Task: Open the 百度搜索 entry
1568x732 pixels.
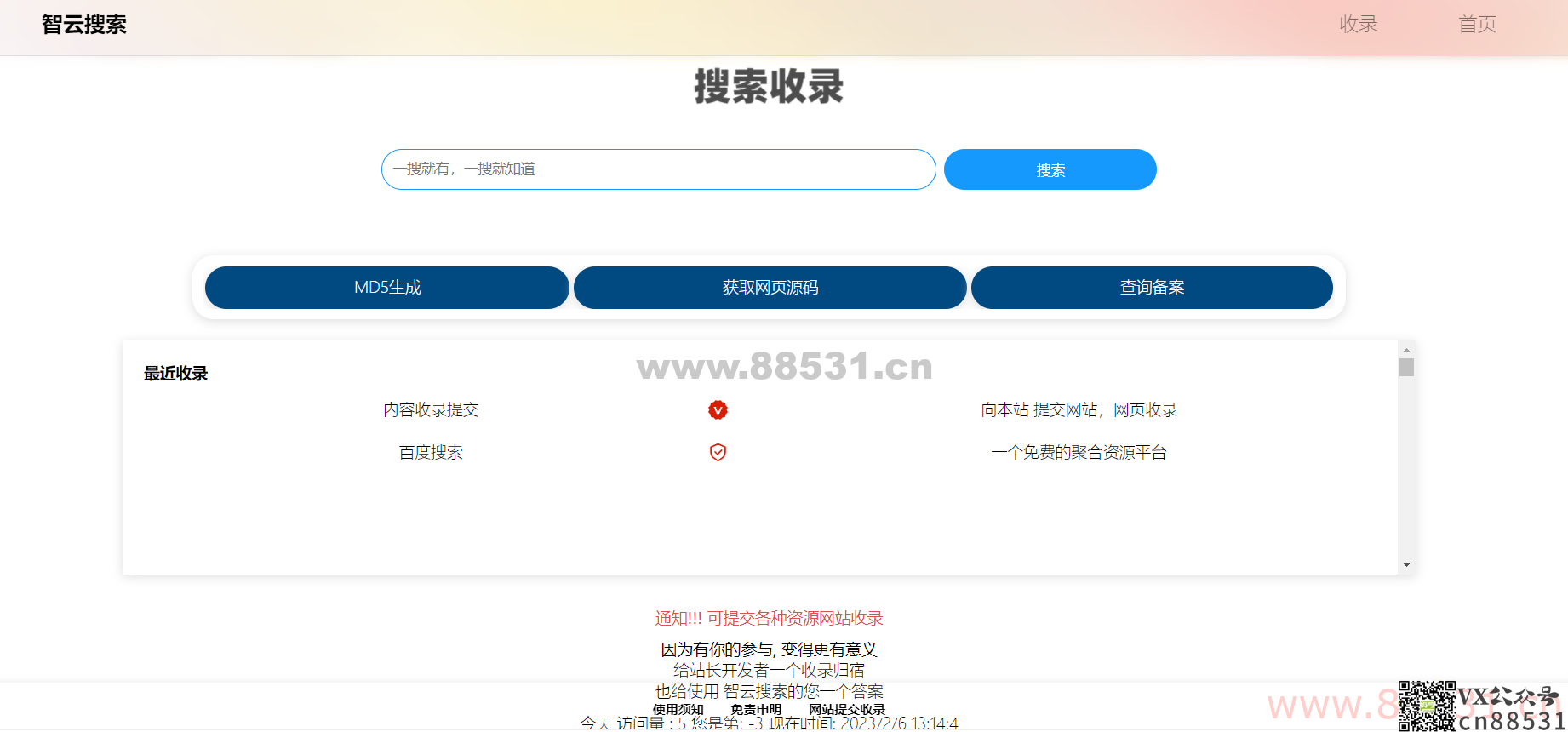Action: pyautogui.click(x=431, y=453)
